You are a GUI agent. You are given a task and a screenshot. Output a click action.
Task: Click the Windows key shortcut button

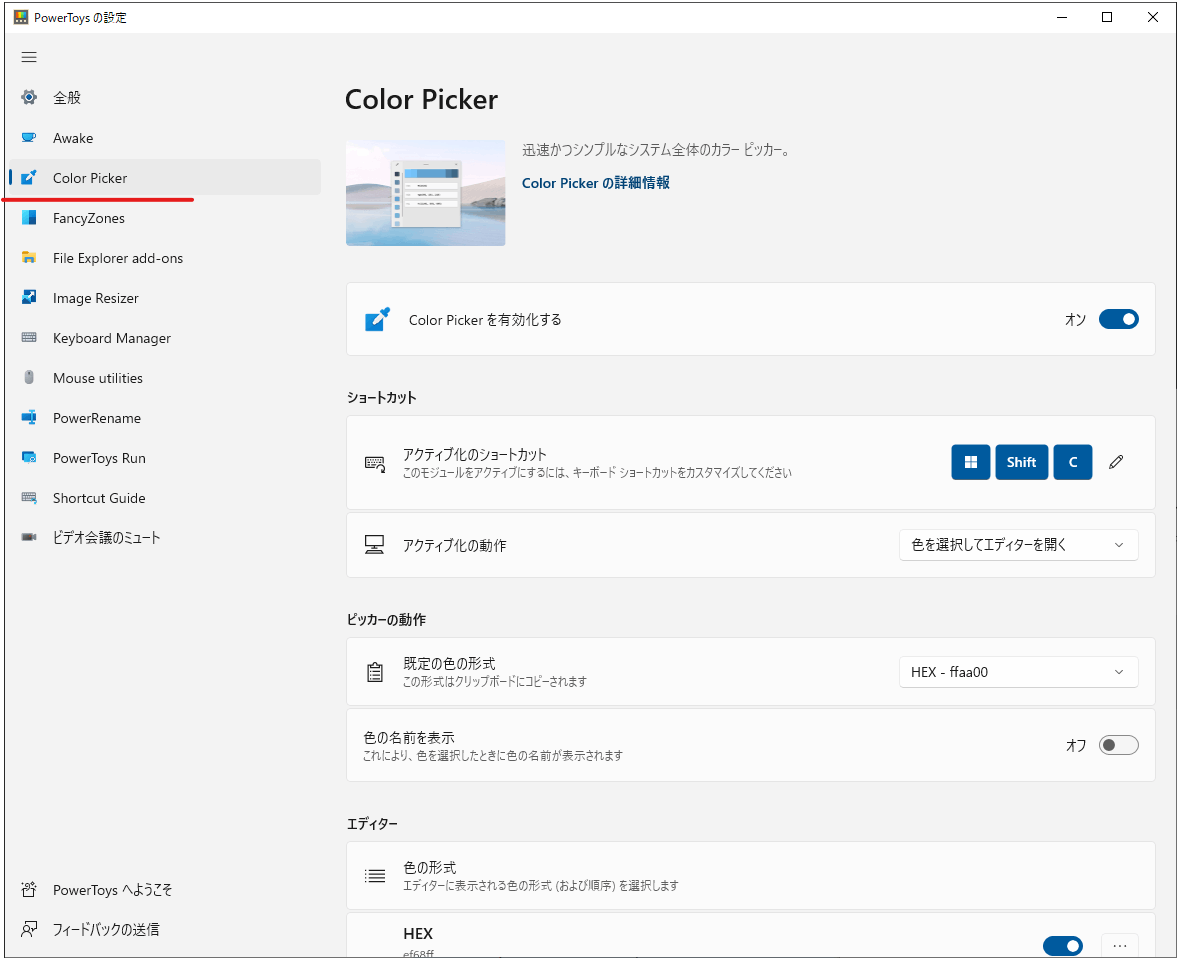[x=971, y=462]
